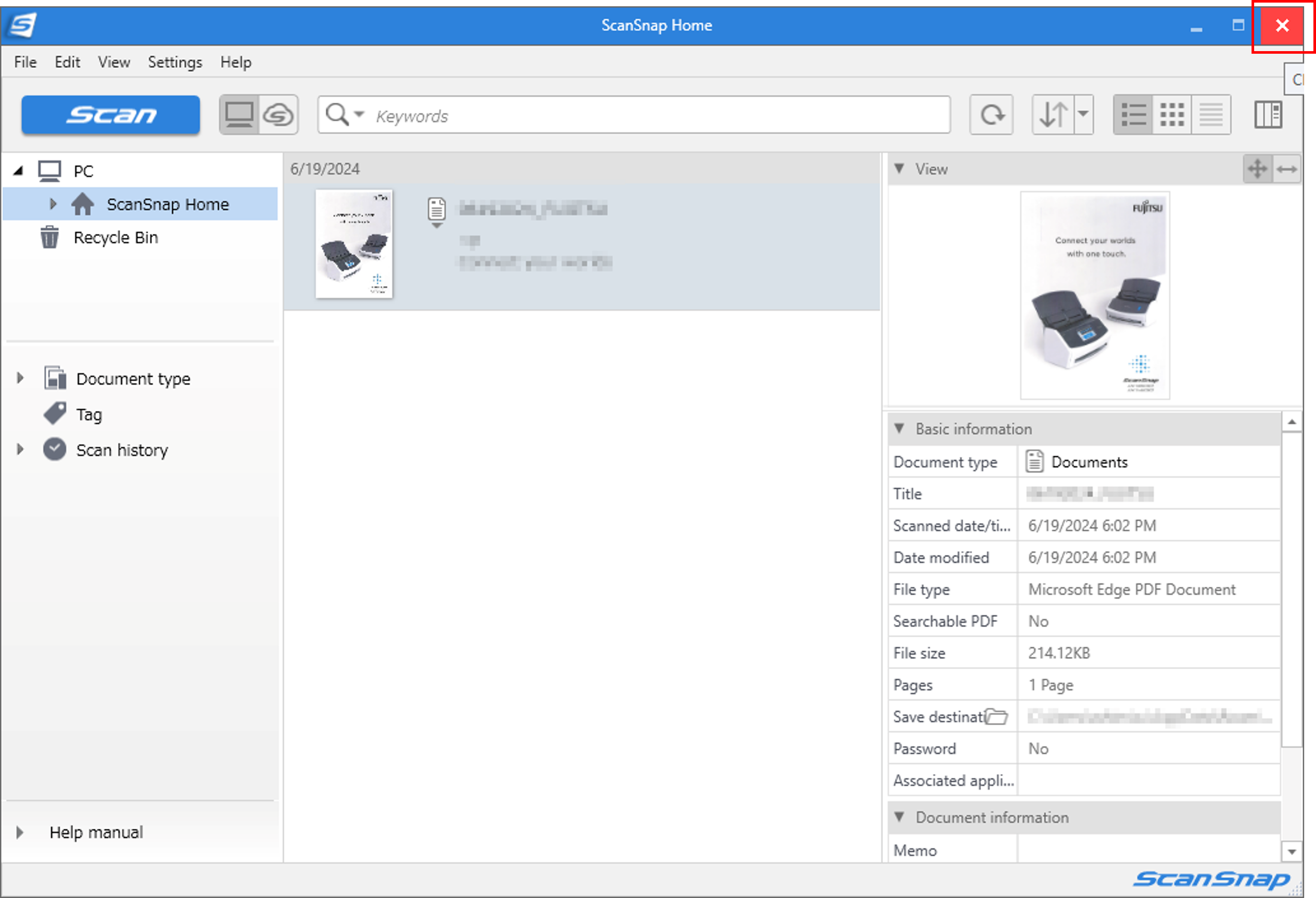Expand the Help manual section
1316x898 pixels.
point(20,832)
